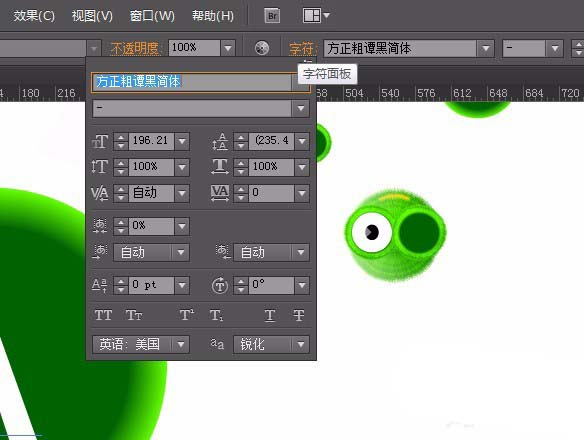The width and height of the screenshot is (584, 440).
Task: Open the 效果(C) menu
Action: [34, 16]
